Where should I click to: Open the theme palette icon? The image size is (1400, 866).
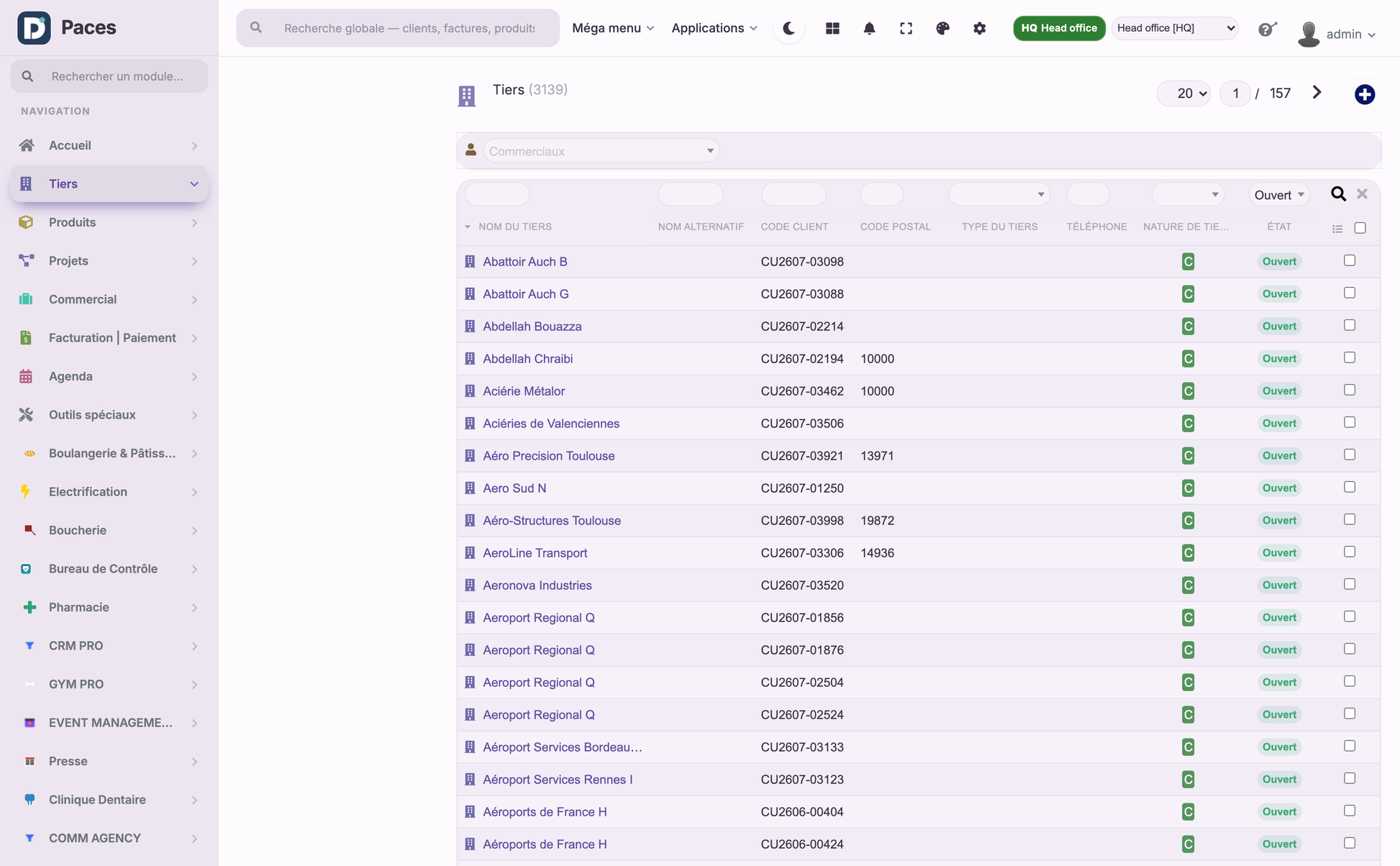[942, 28]
